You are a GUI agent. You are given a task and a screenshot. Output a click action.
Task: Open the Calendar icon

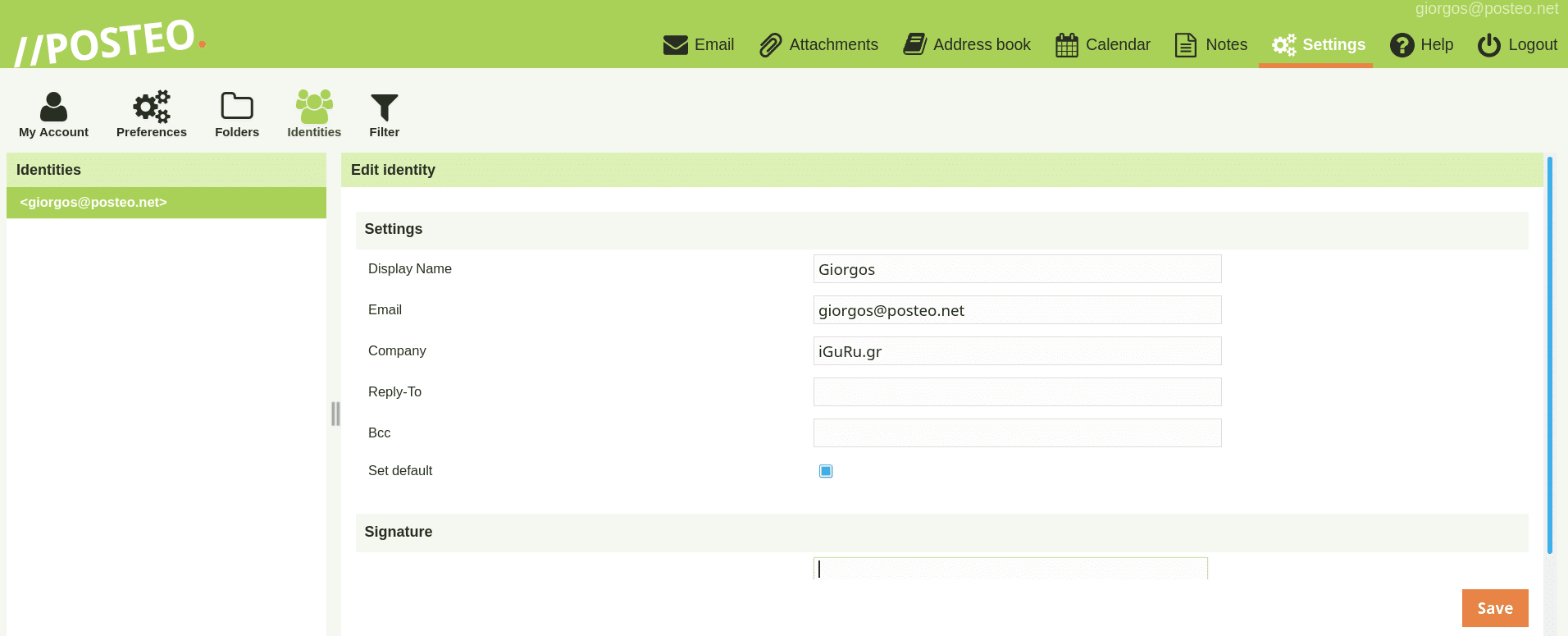(1066, 45)
